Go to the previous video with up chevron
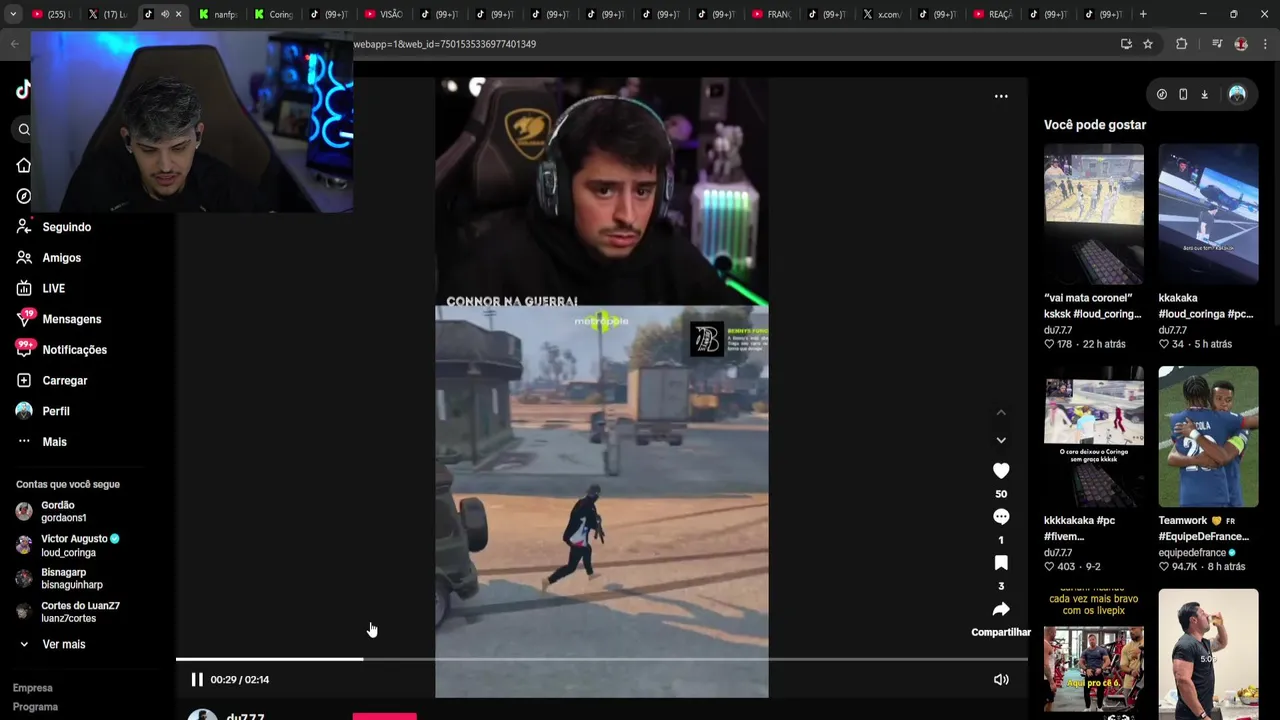This screenshot has height=720, width=1280. [x=1001, y=412]
